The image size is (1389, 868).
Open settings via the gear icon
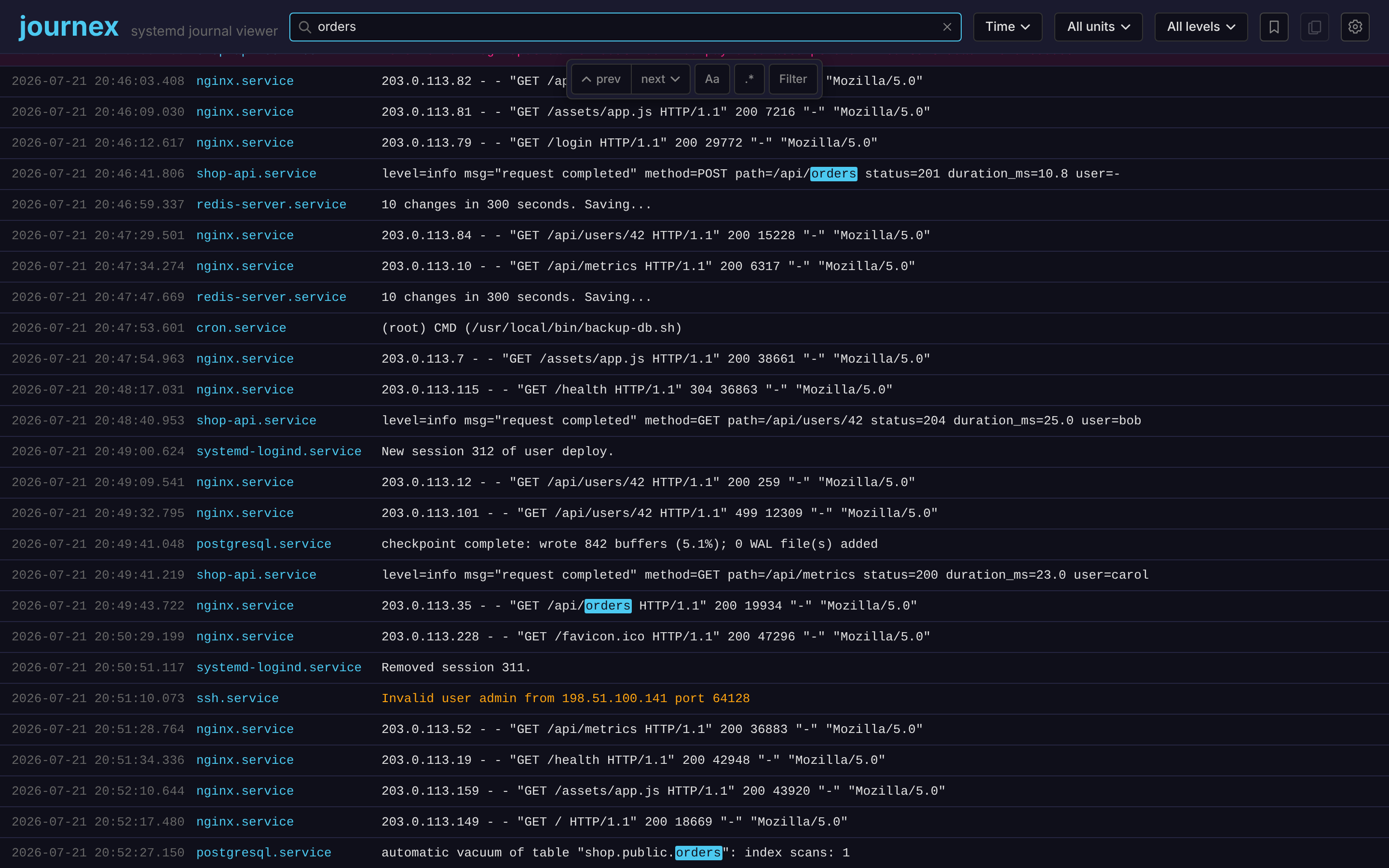(1355, 27)
